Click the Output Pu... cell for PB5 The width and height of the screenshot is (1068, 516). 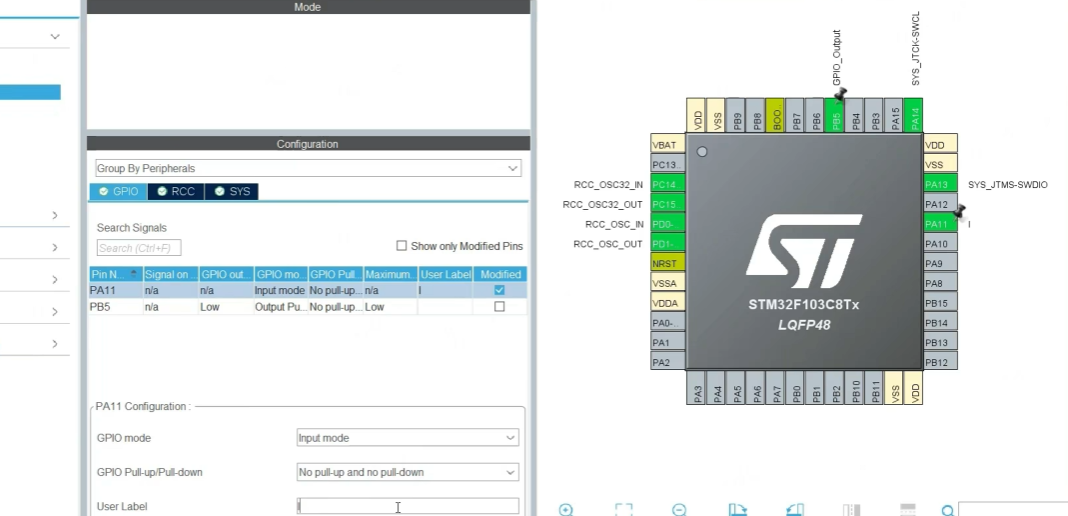(x=281, y=307)
